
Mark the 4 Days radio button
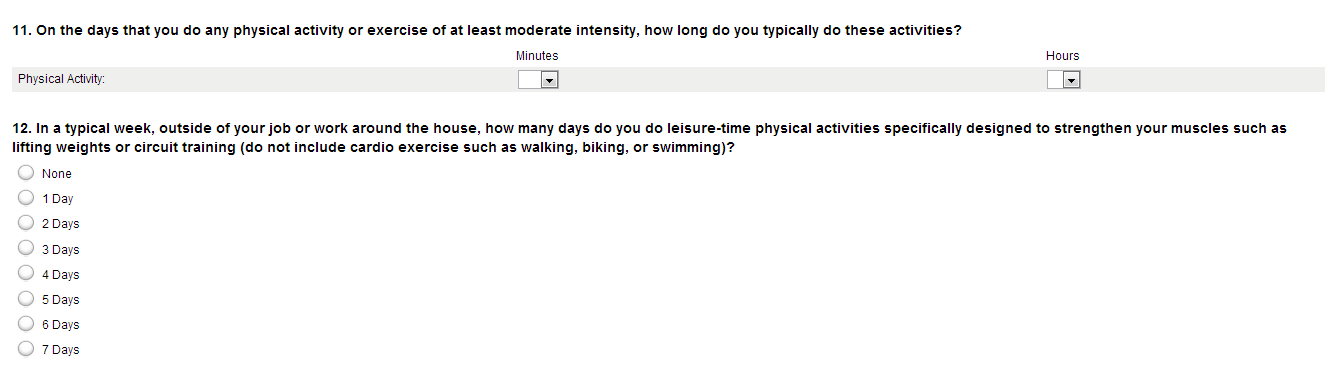click(26, 273)
